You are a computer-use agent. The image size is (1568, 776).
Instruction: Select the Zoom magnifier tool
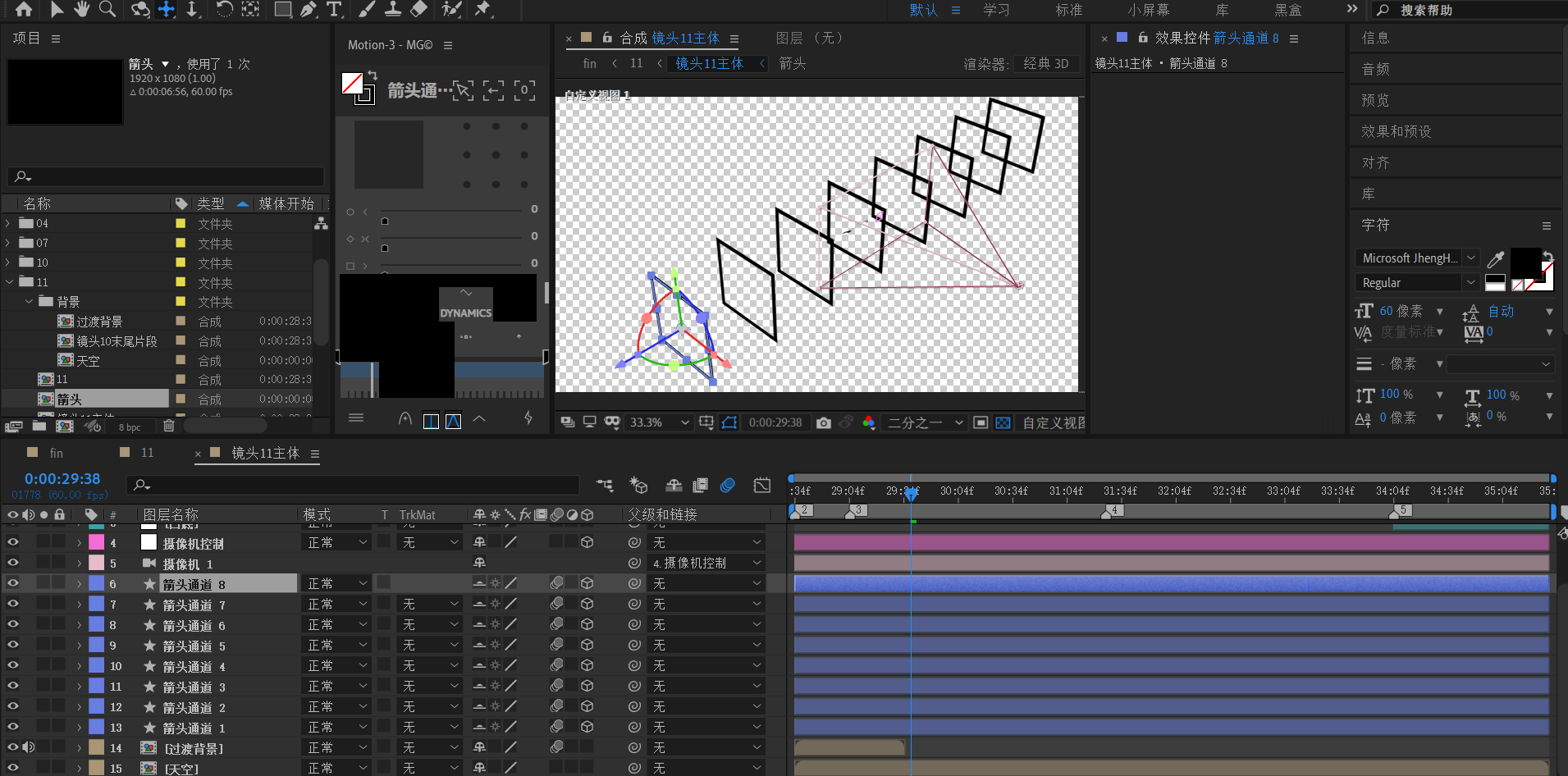coord(107,9)
